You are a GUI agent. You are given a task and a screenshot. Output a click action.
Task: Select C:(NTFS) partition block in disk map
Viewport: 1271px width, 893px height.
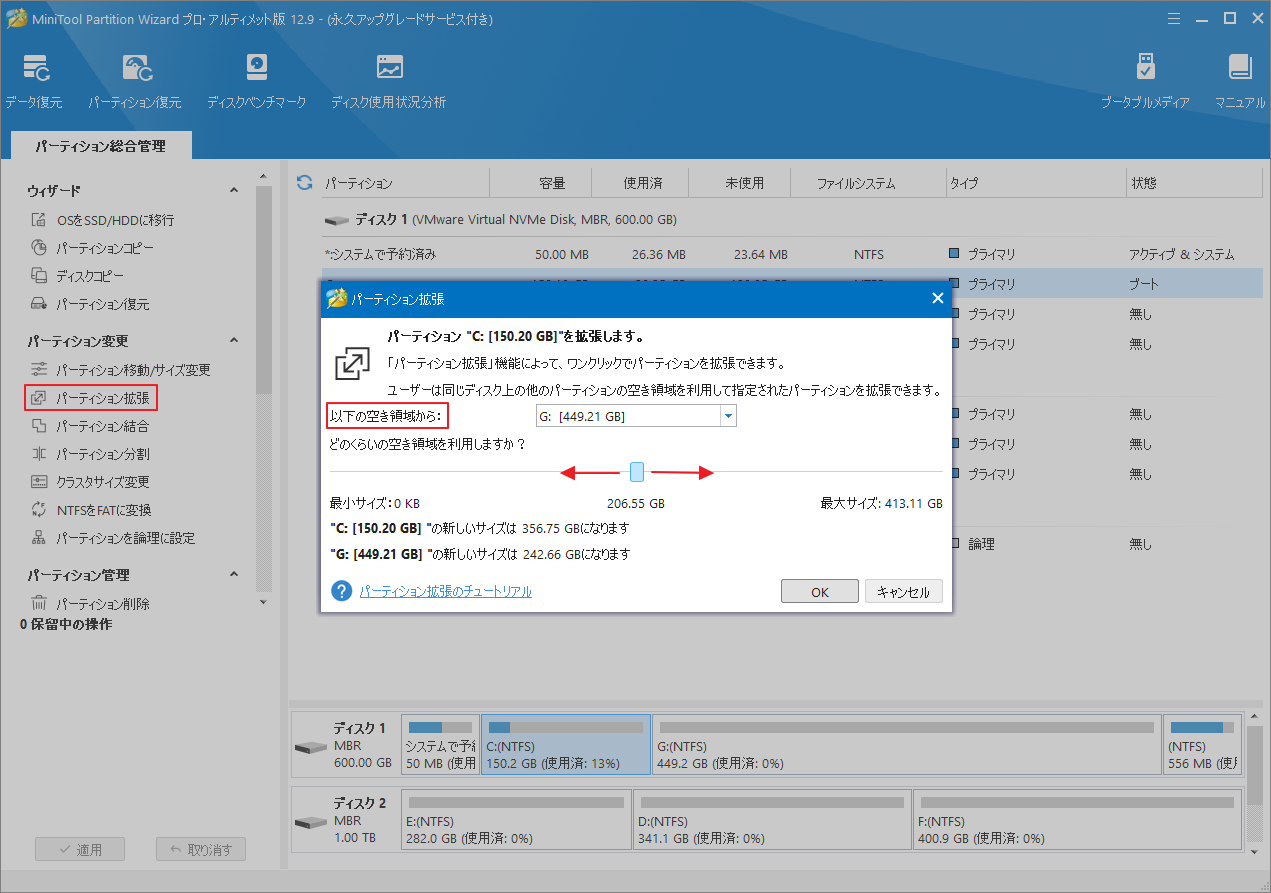tap(566, 745)
